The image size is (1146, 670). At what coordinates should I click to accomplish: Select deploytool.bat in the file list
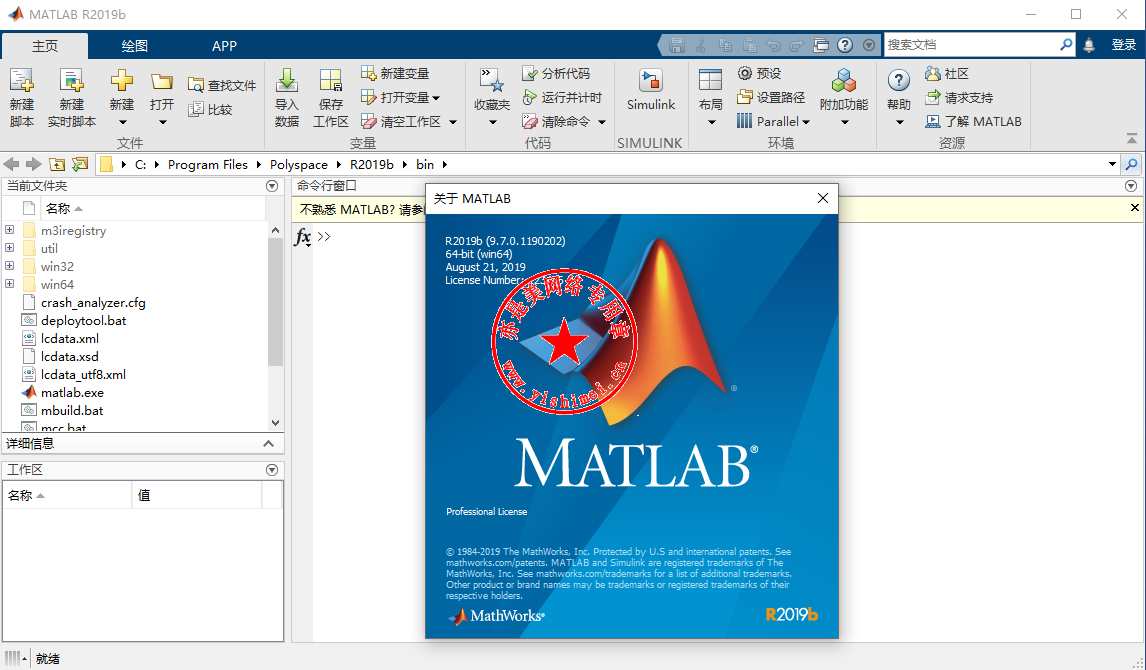pos(83,321)
